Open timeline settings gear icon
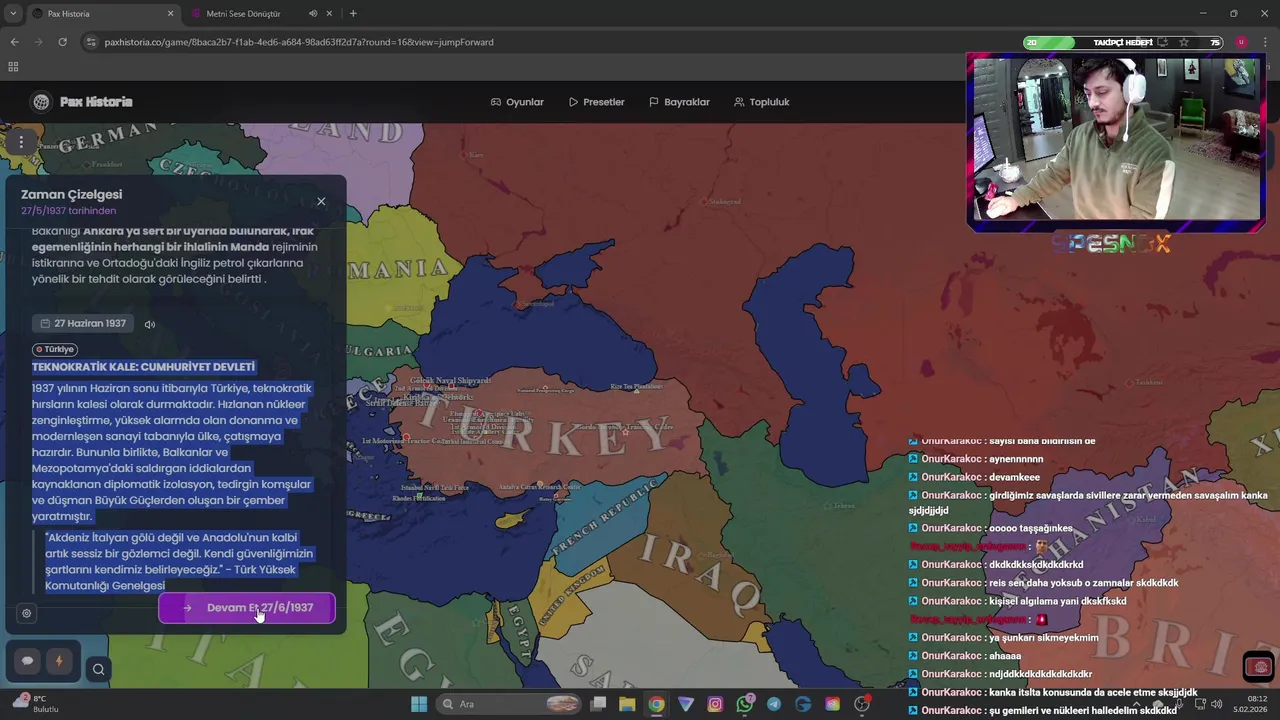This screenshot has width=1280, height=720. coord(27,613)
